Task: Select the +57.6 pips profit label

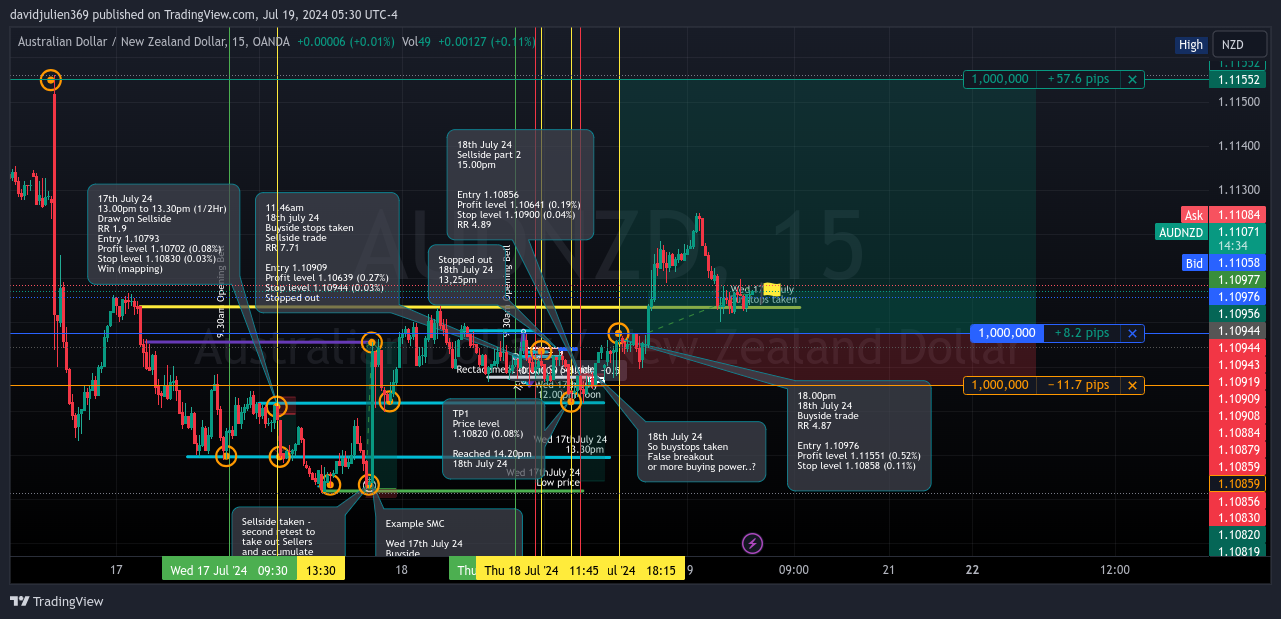Action: click(x=1078, y=79)
